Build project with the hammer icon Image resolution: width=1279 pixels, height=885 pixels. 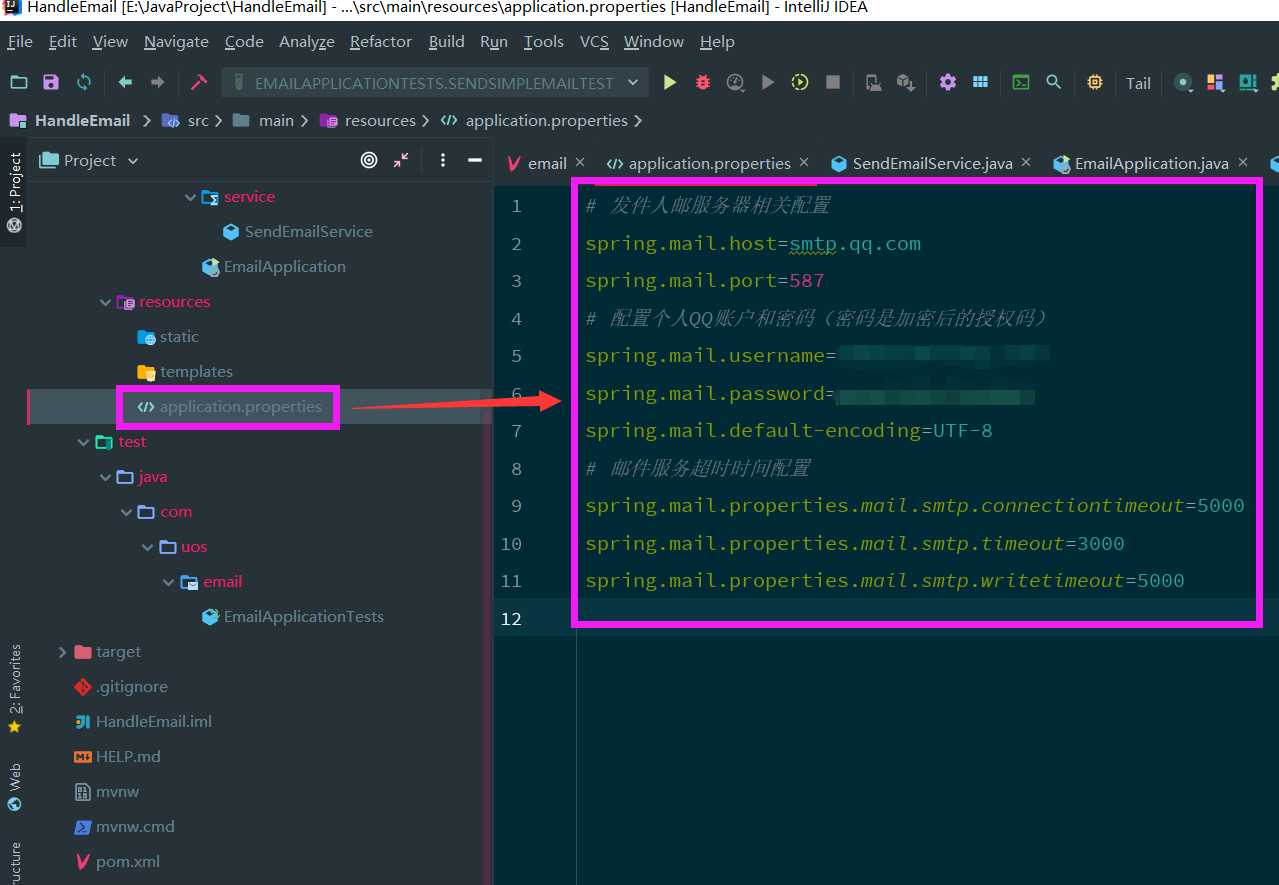pyautogui.click(x=198, y=82)
